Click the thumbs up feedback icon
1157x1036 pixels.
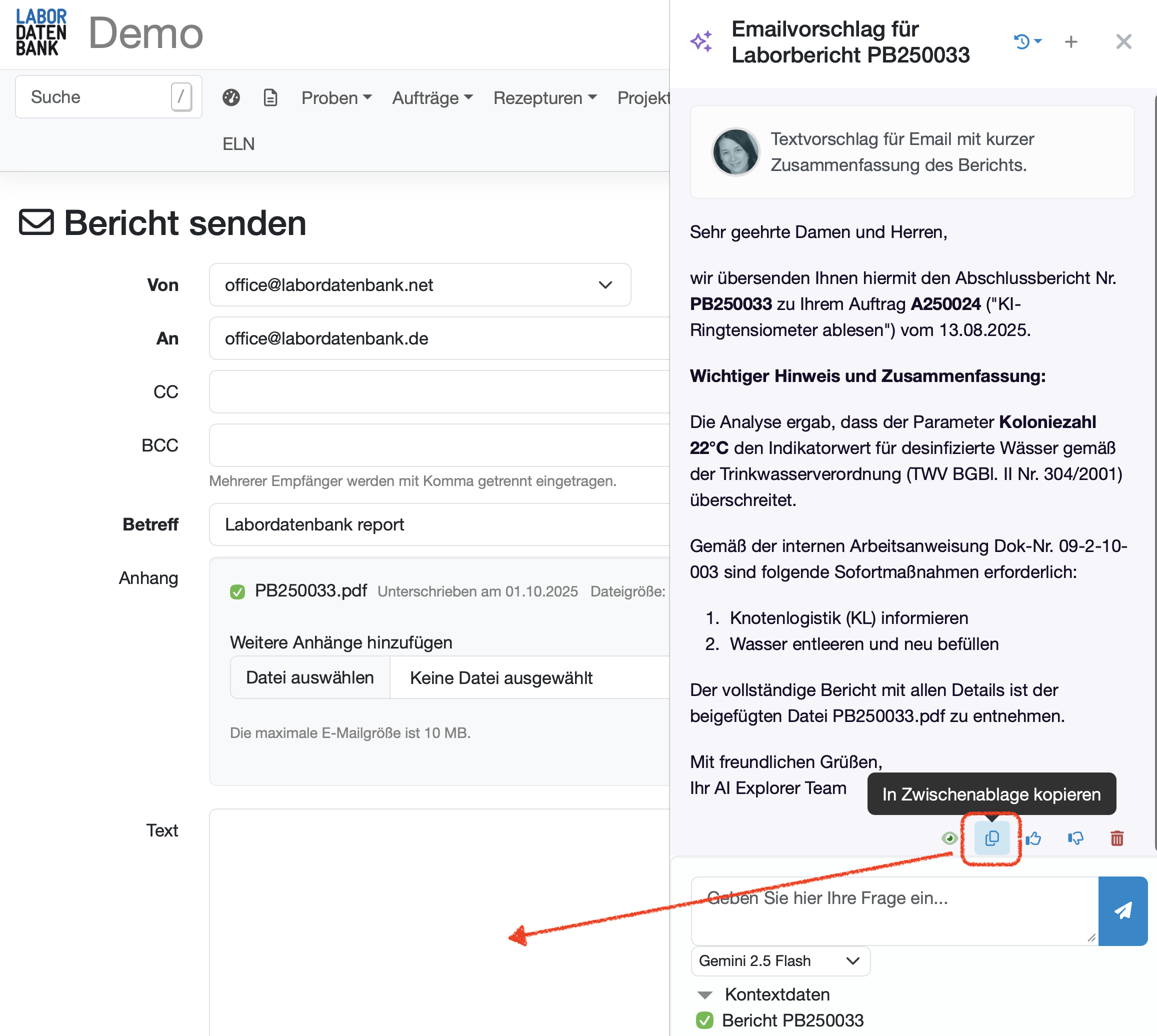(1034, 838)
